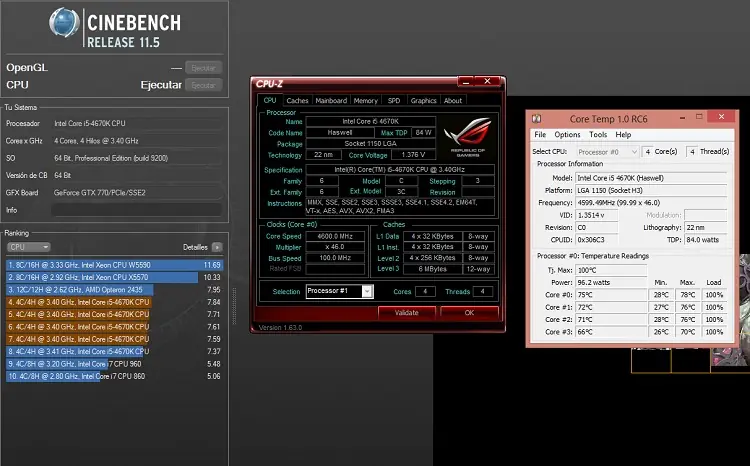The width and height of the screenshot is (750, 466).
Task: Open the File menu in Core Temp
Action: pyautogui.click(x=540, y=134)
